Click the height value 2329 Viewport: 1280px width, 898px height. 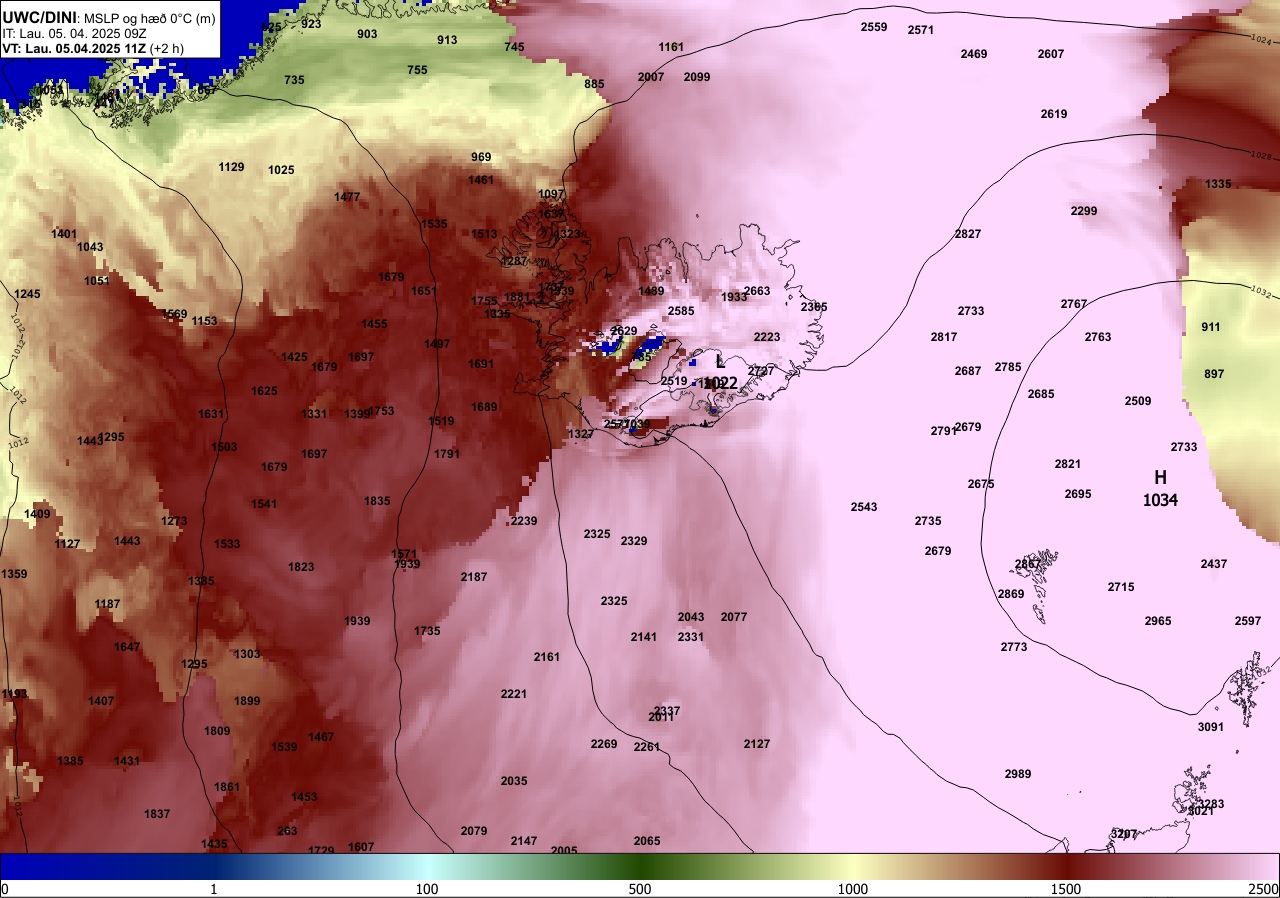click(x=634, y=541)
